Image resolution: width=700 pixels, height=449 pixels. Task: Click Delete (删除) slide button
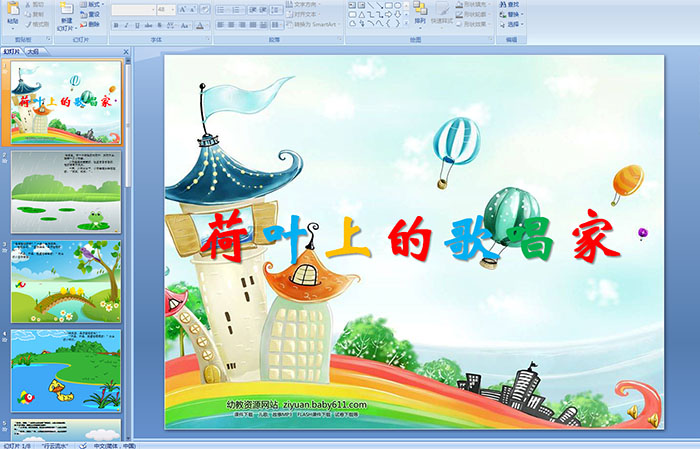90,24
